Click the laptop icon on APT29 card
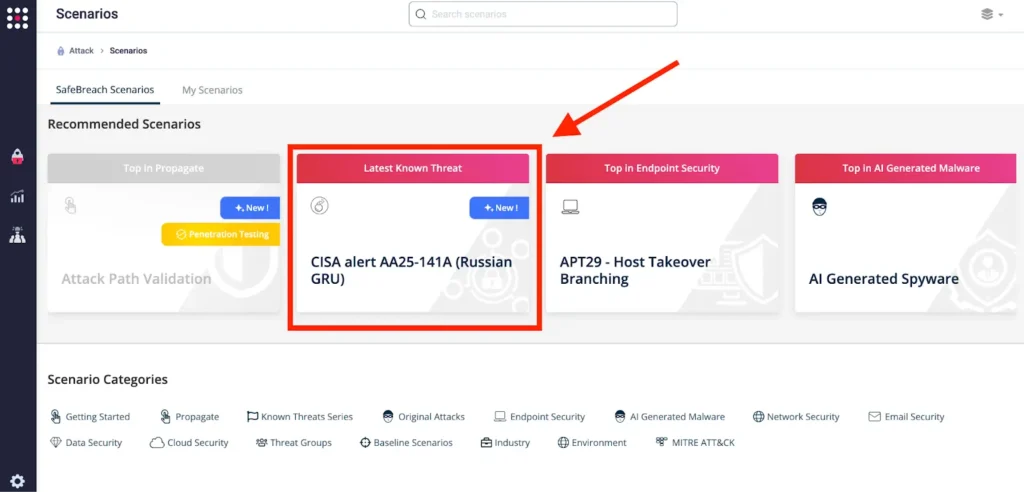This screenshot has height=492, width=1024. (x=570, y=207)
